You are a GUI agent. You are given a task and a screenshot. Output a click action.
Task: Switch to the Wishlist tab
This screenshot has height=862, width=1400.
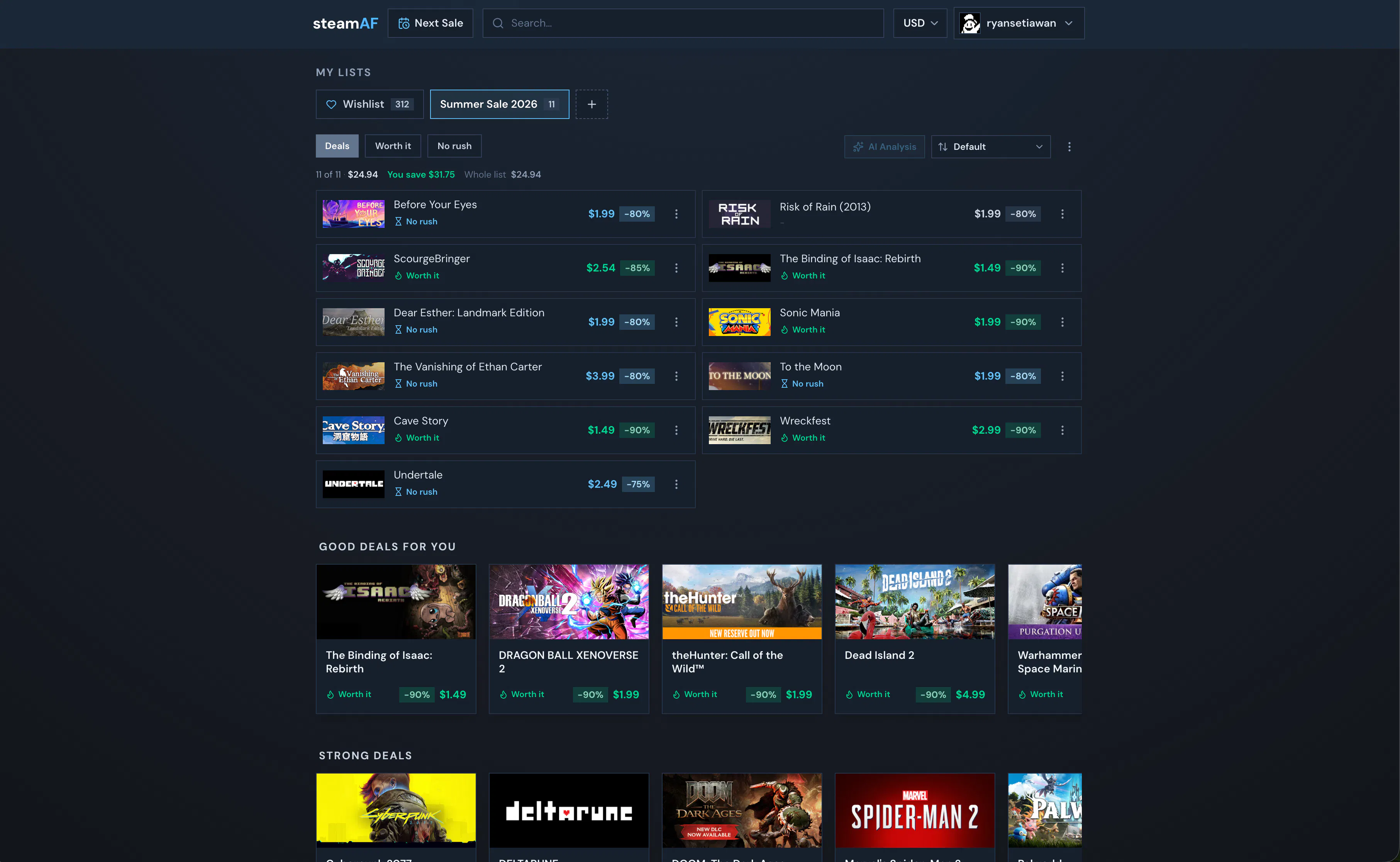[370, 104]
